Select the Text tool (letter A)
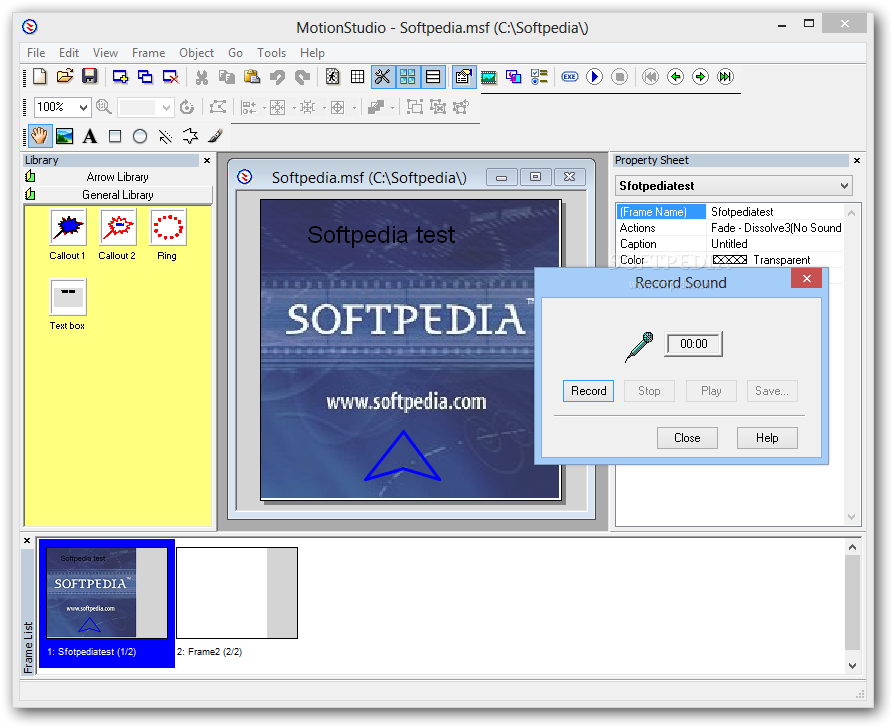The width and height of the screenshot is (894, 728). [x=90, y=136]
